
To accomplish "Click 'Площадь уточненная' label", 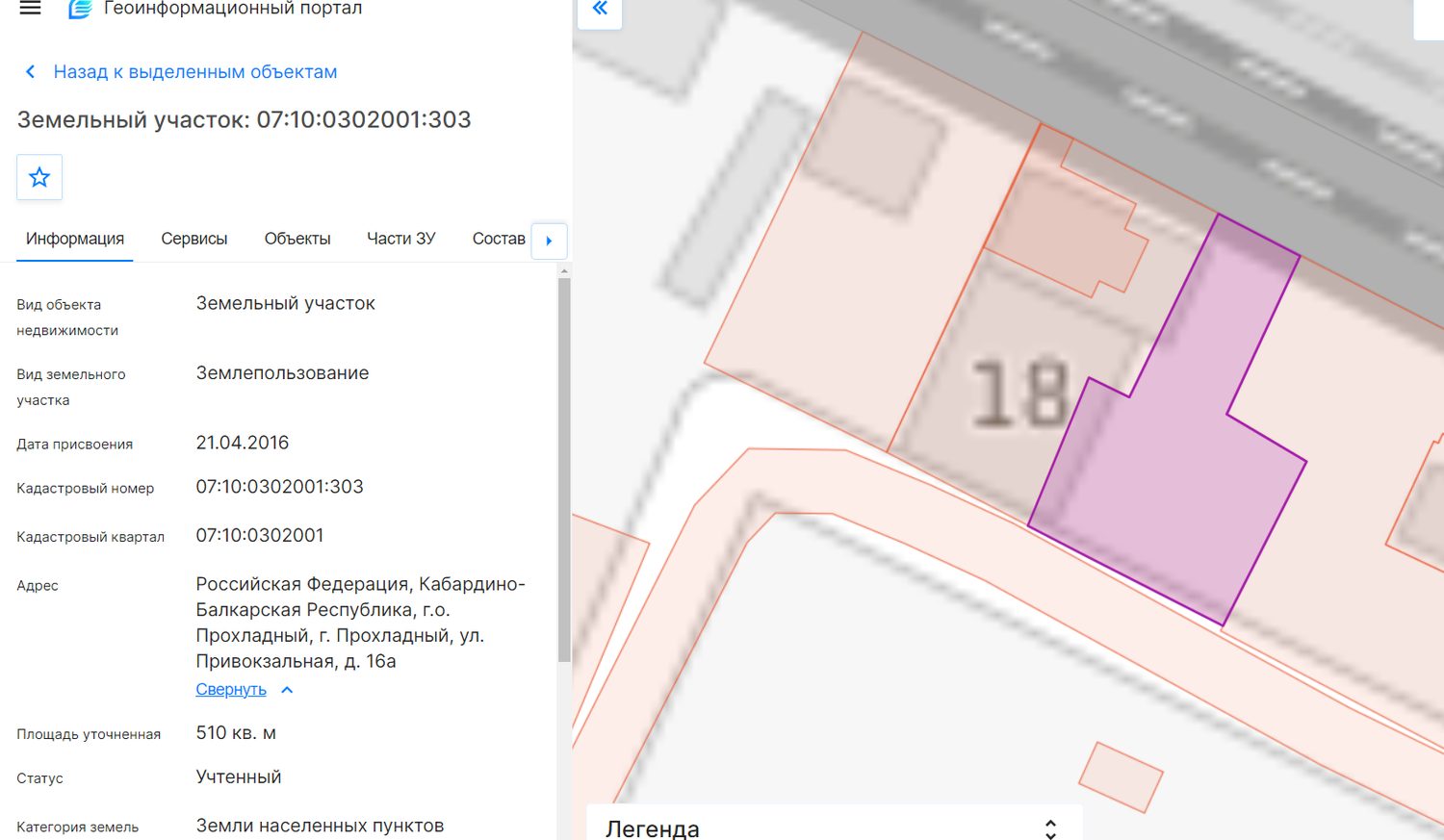I will coord(89,734).
